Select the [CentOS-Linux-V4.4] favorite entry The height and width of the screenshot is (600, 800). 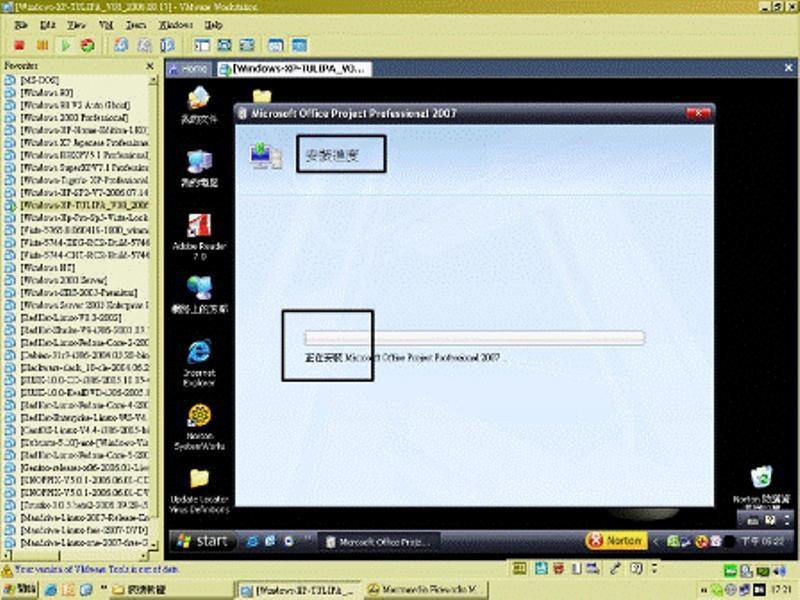coord(84,430)
